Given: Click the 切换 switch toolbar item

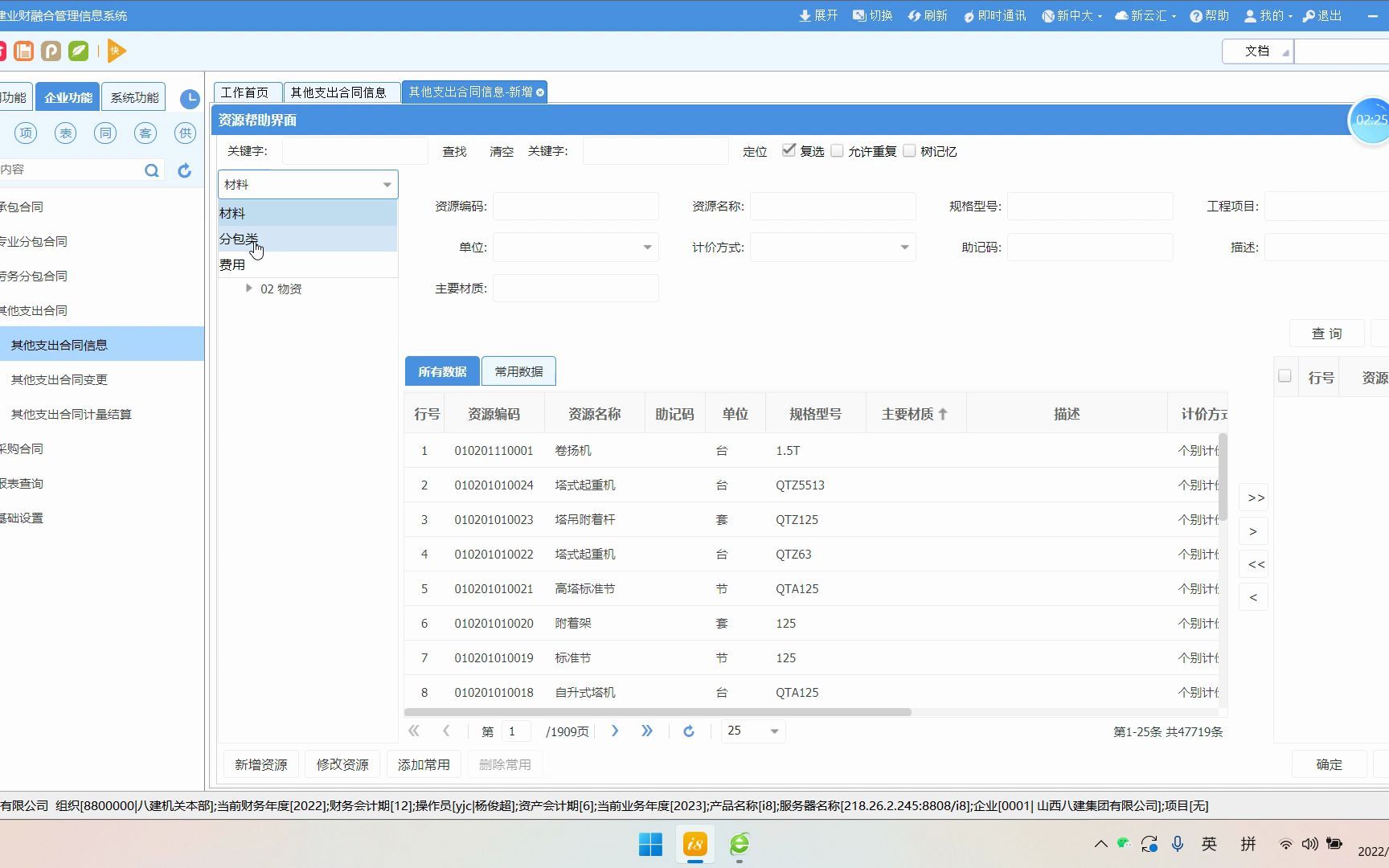Looking at the screenshot, I should coord(872,15).
